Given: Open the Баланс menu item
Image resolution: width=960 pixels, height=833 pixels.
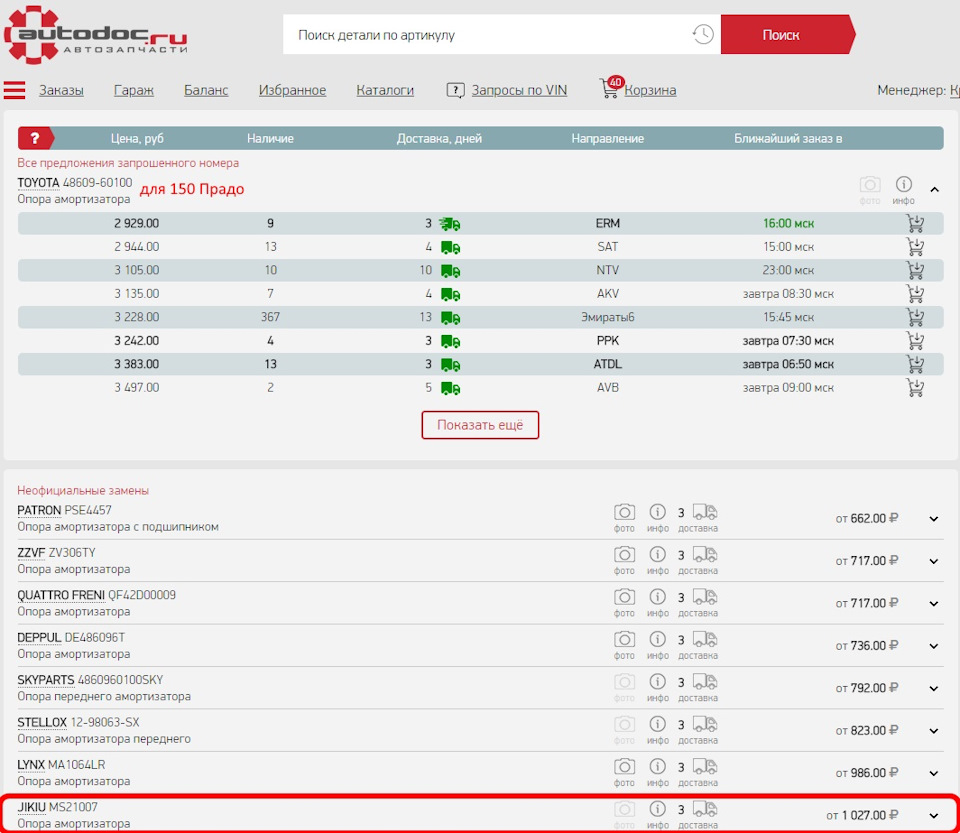Looking at the screenshot, I should click(206, 90).
